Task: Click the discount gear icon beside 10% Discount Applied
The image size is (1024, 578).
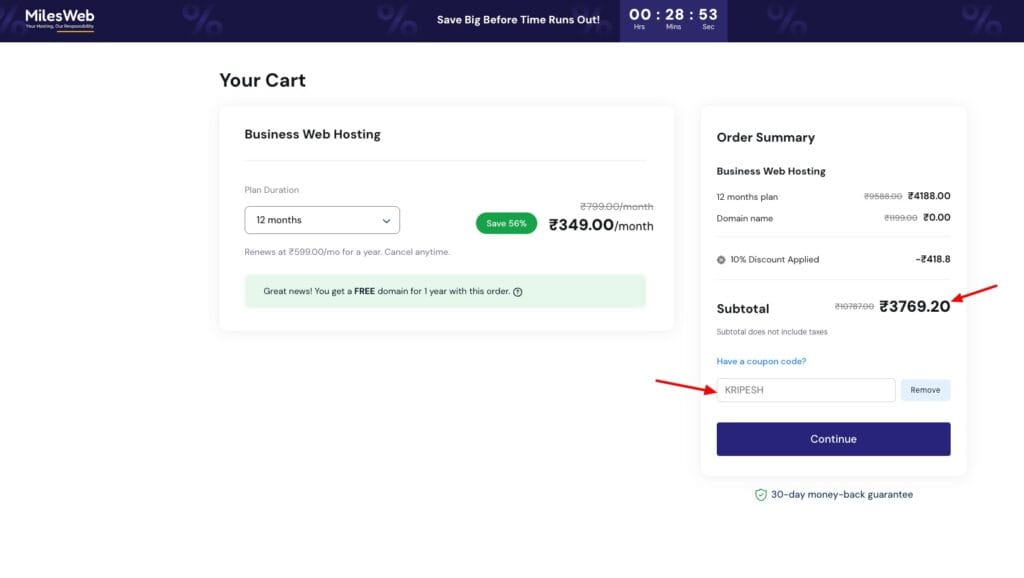Action: pyautogui.click(x=722, y=259)
